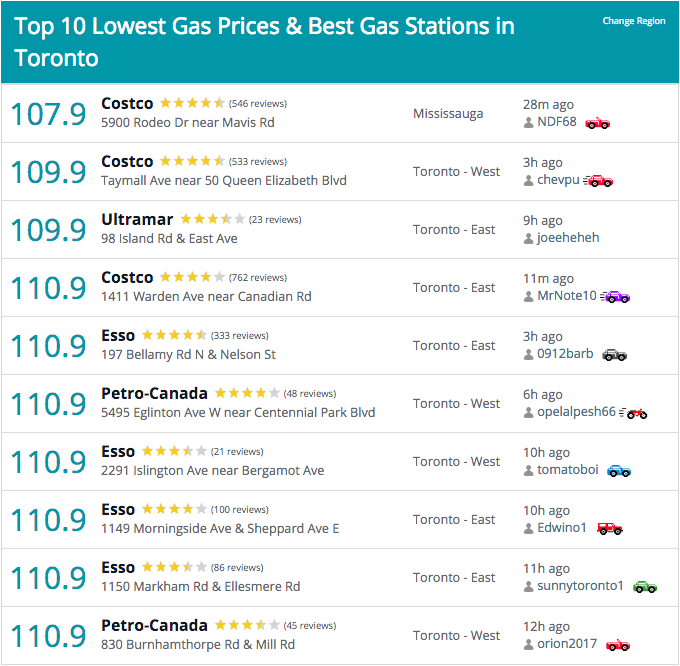Click the red convertible icon beside NDF68
The height and width of the screenshot is (666, 680).
point(598,124)
